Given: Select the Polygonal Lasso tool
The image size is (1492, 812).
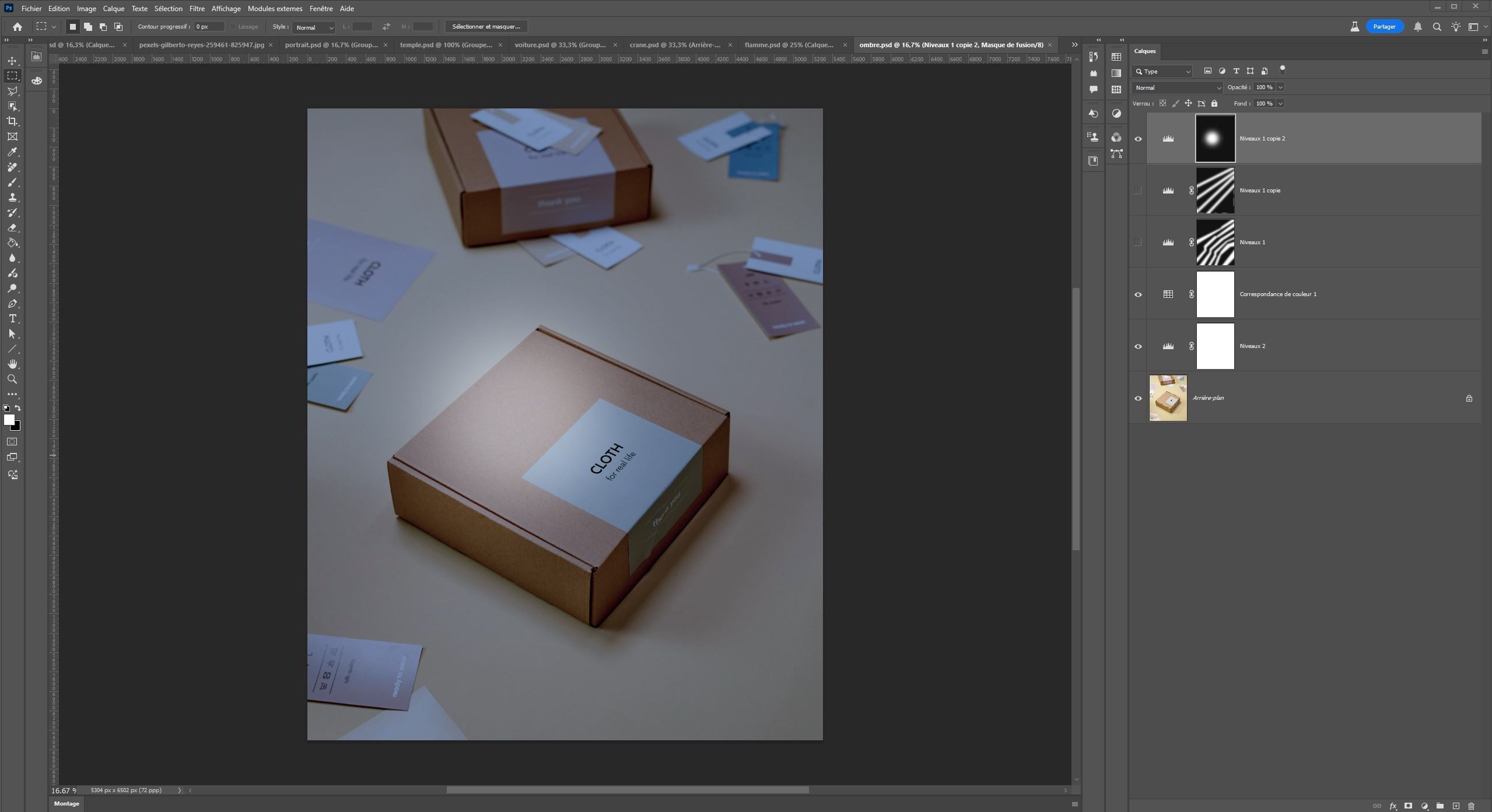Looking at the screenshot, I should click(12, 91).
